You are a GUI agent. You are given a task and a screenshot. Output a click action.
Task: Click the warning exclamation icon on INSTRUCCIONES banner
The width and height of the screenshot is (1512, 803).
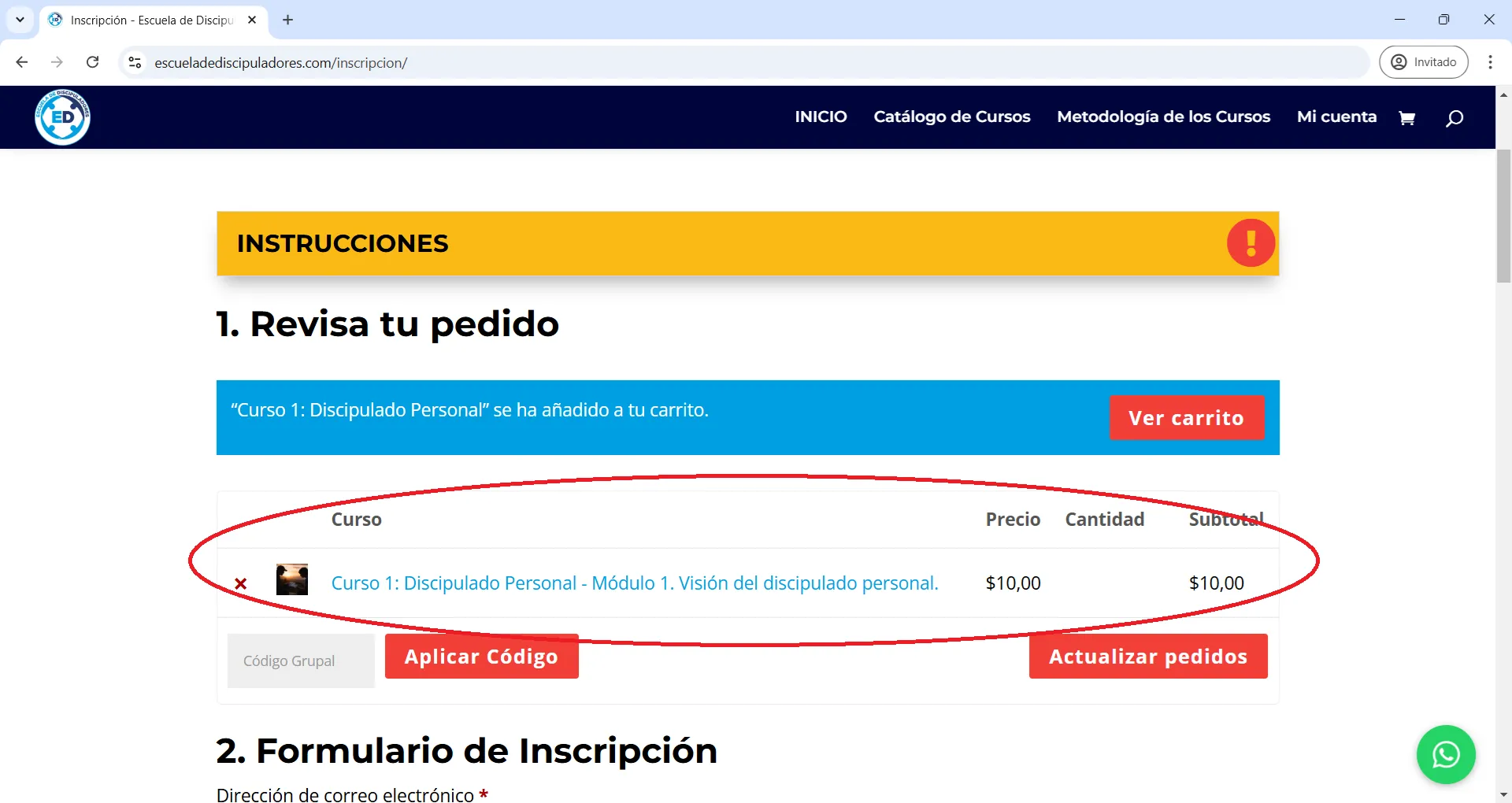[1251, 242]
